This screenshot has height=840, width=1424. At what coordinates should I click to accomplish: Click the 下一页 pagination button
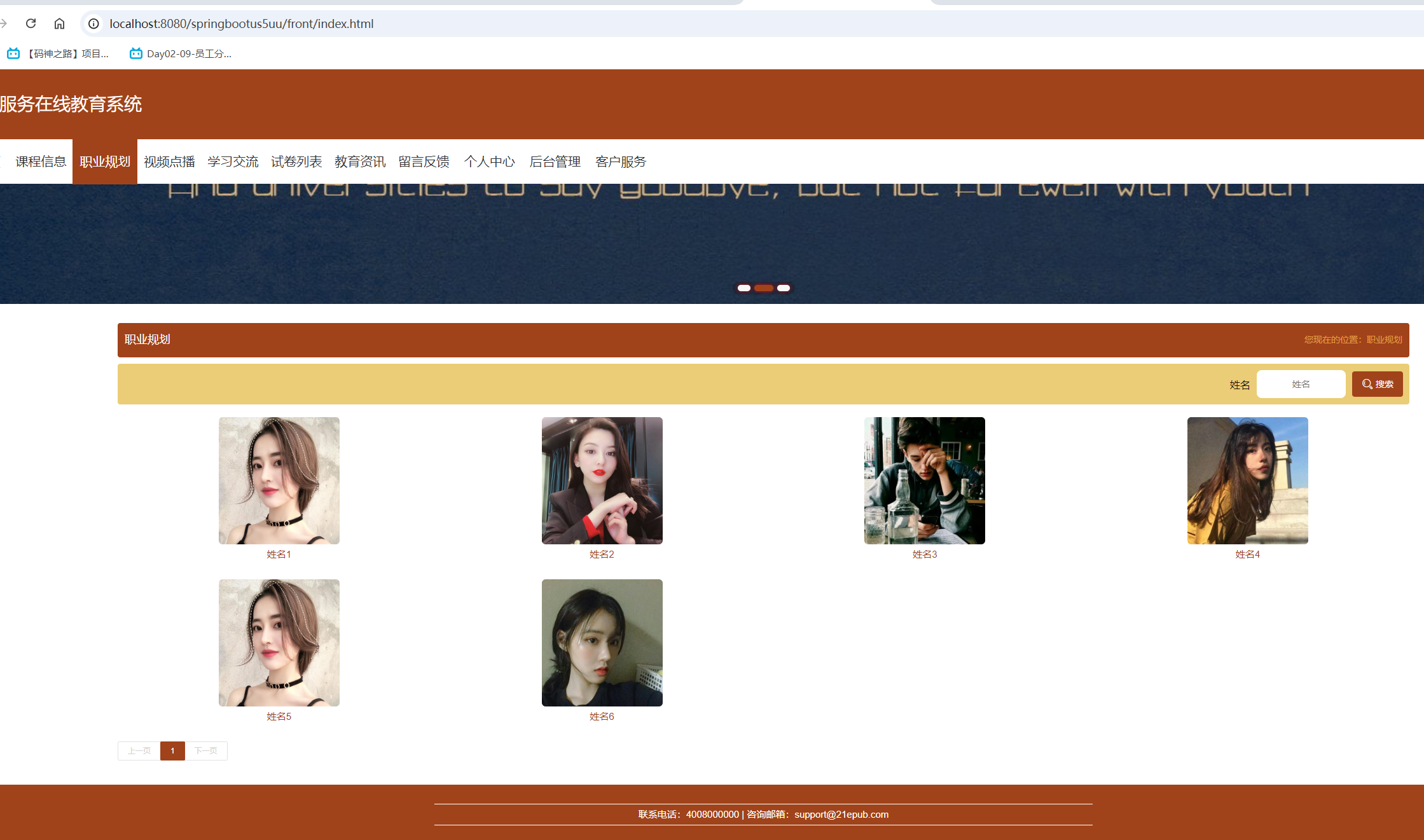205,750
